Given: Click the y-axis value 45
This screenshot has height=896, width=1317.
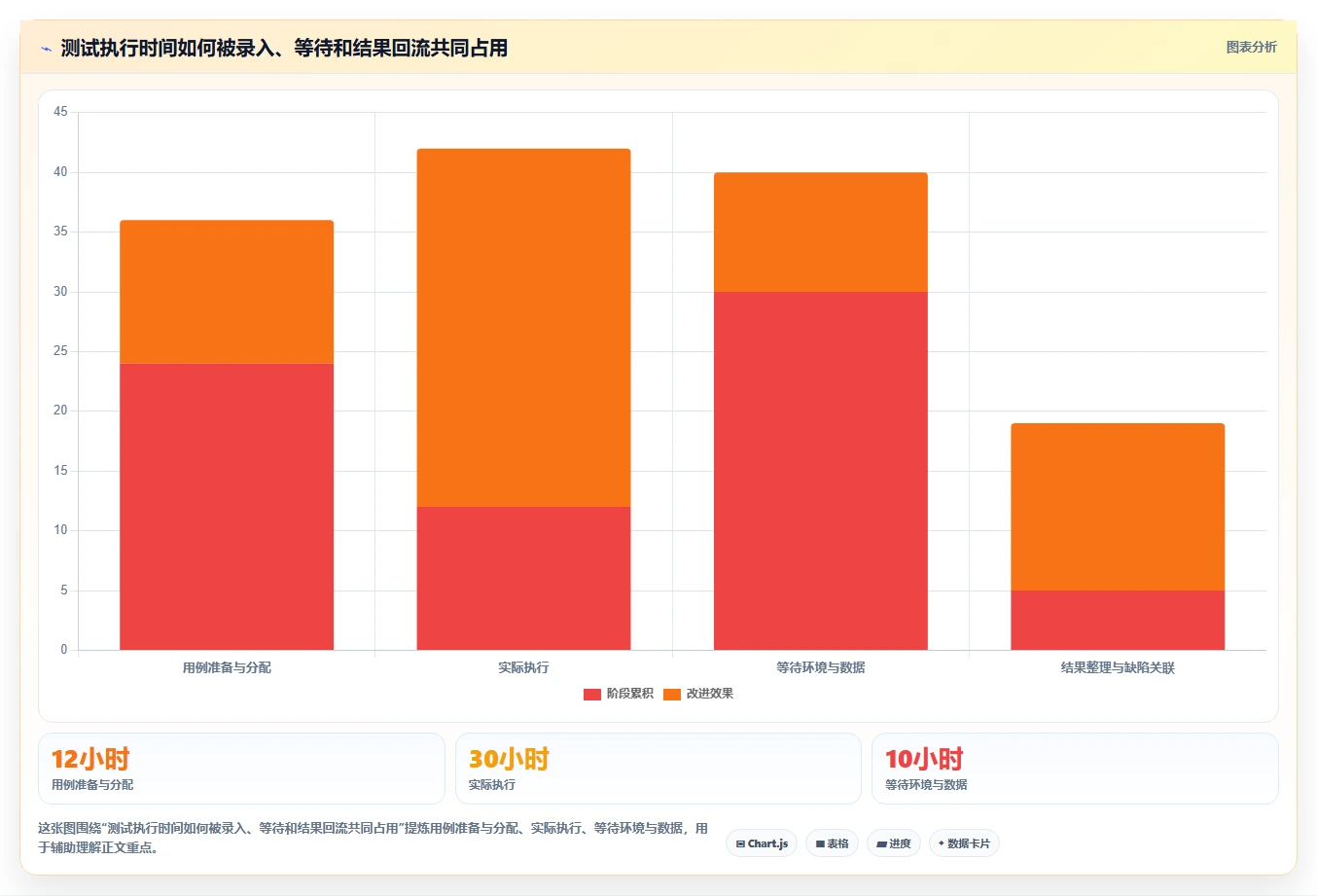Looking at the screenshot, I should tap(60, 112).
